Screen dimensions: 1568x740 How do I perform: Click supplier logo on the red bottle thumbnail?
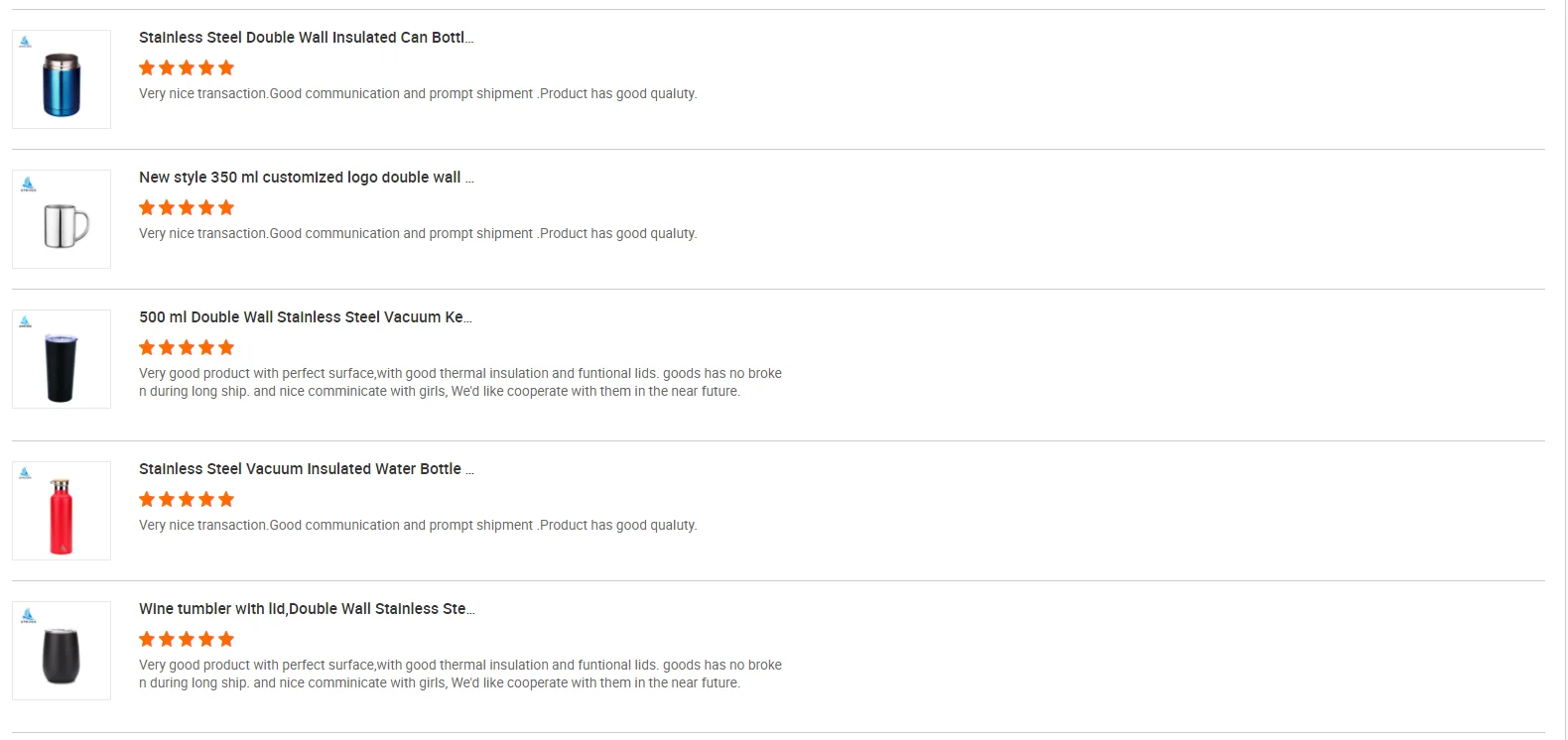click(26, 473)
